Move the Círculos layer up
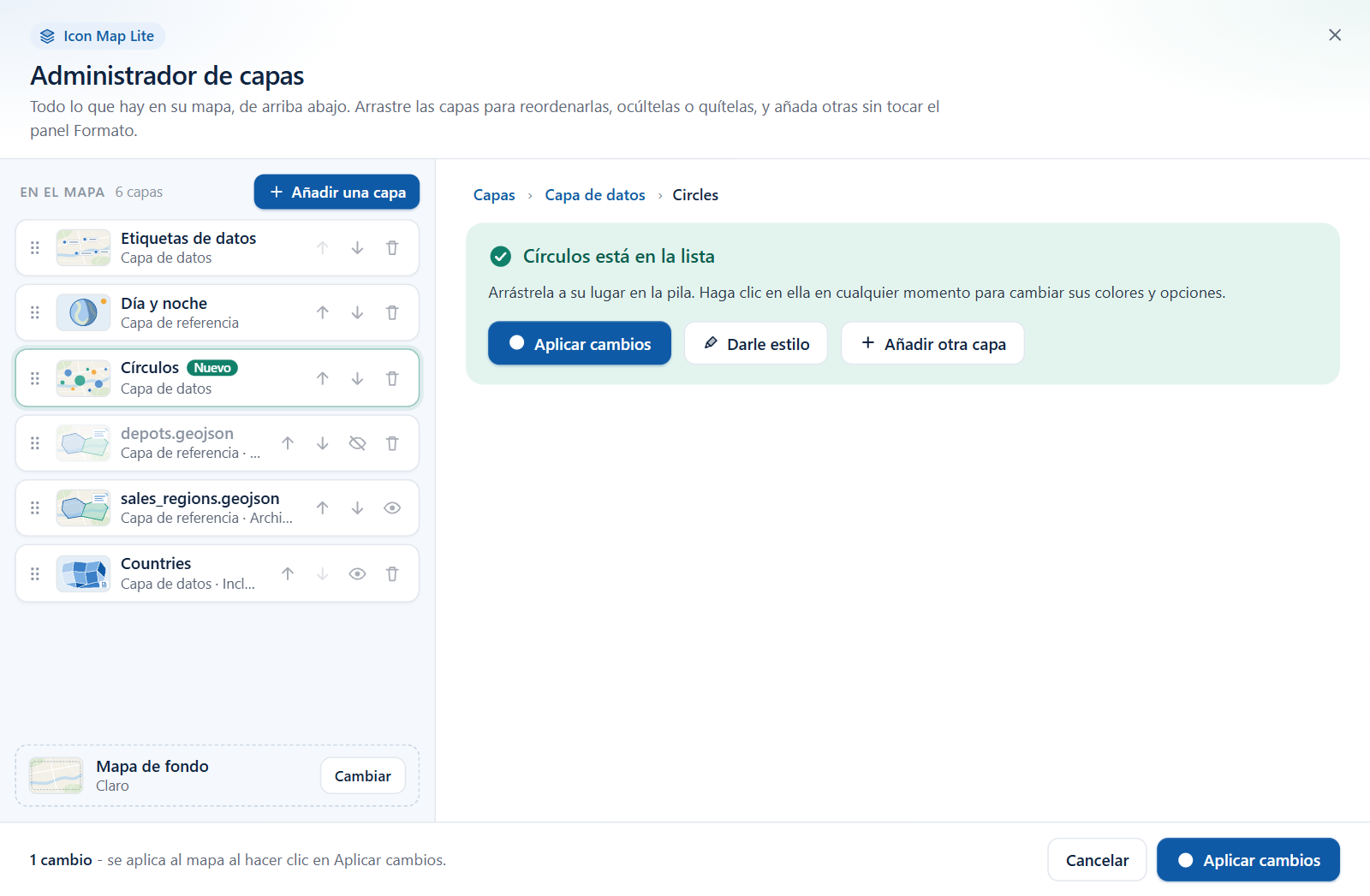Screen dimensions: 1370x896 (322, 378)
